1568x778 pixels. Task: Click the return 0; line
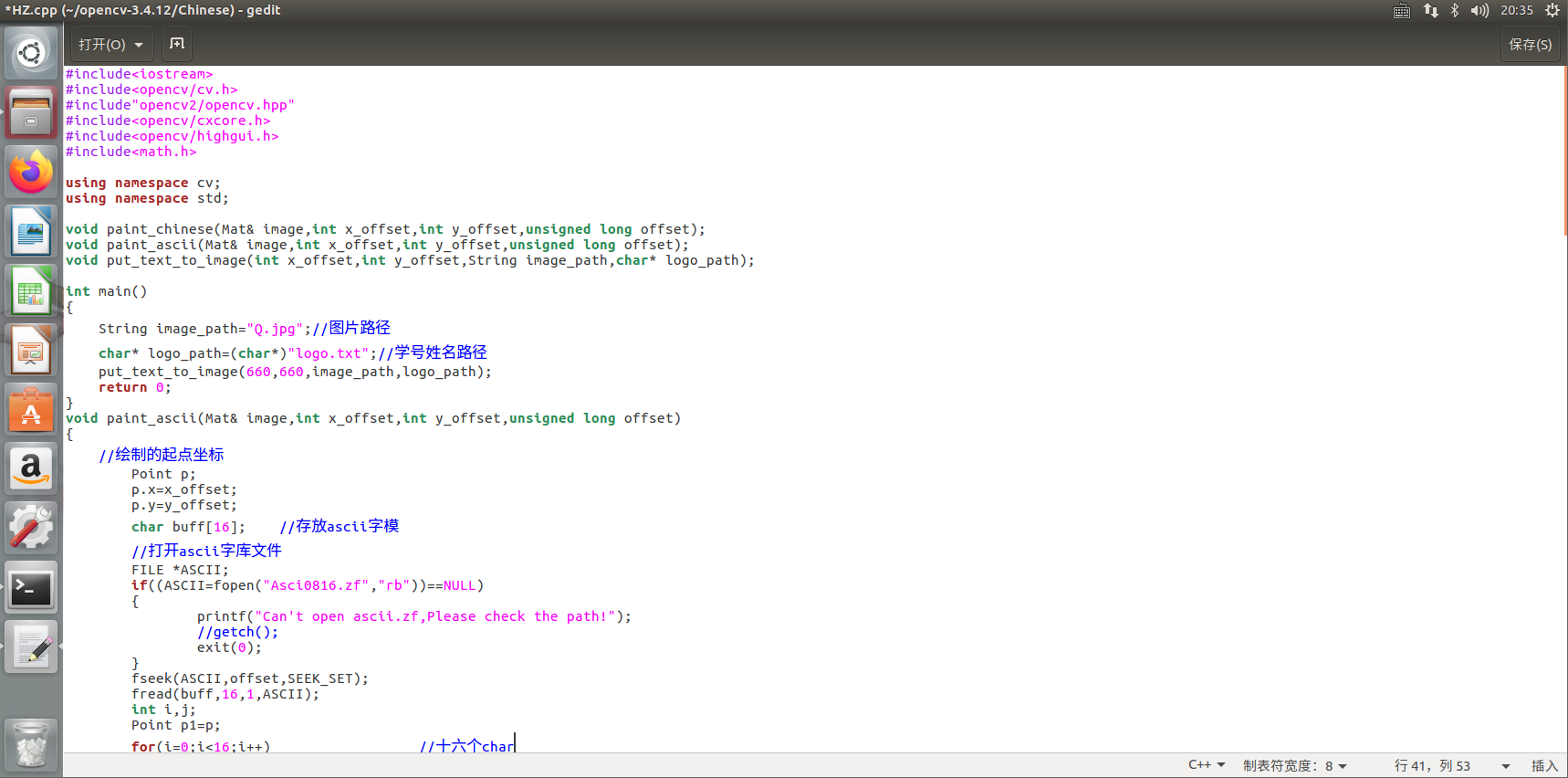tap(135, 387)
